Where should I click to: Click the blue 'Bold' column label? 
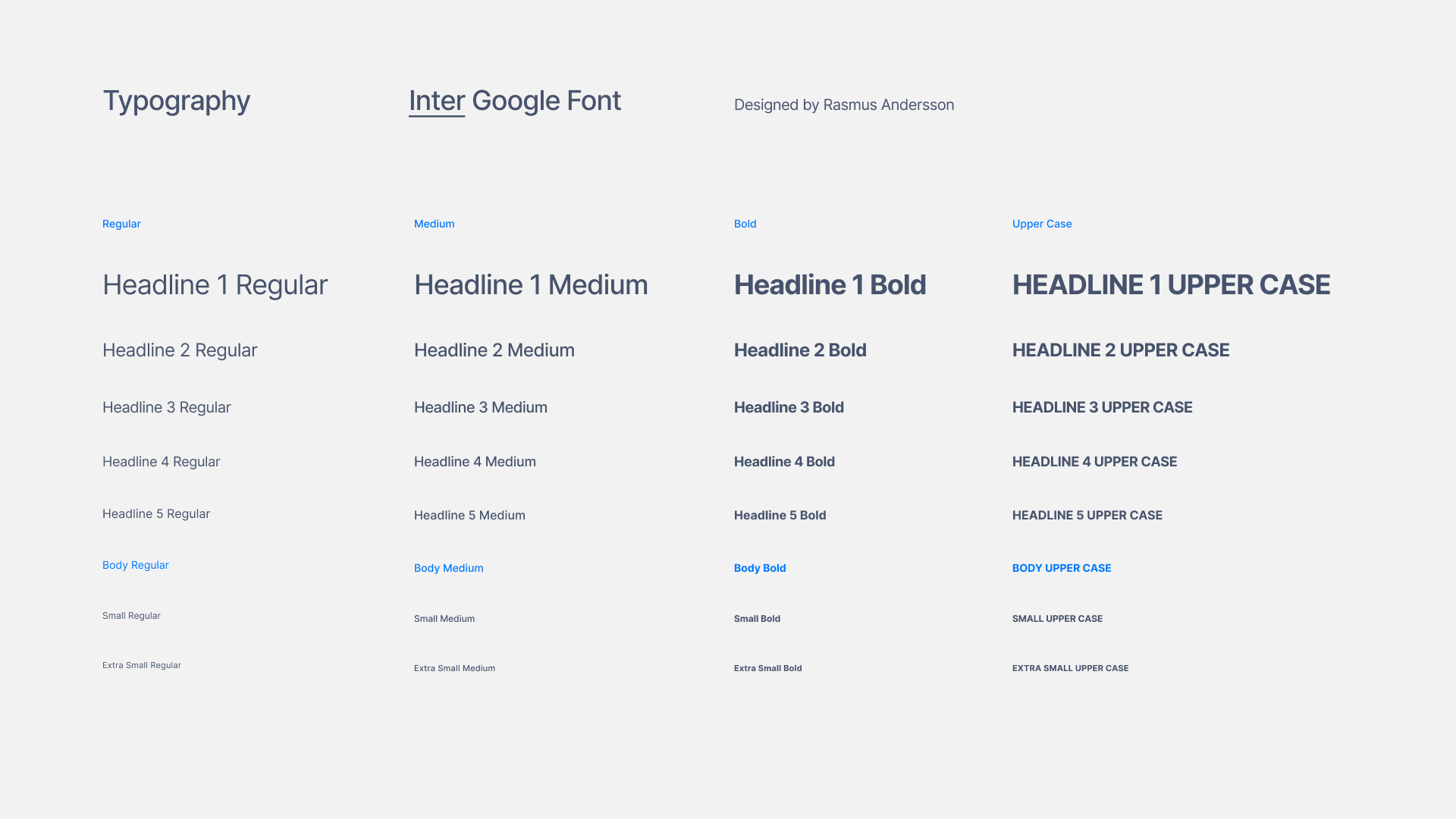(x=745, y=224)
